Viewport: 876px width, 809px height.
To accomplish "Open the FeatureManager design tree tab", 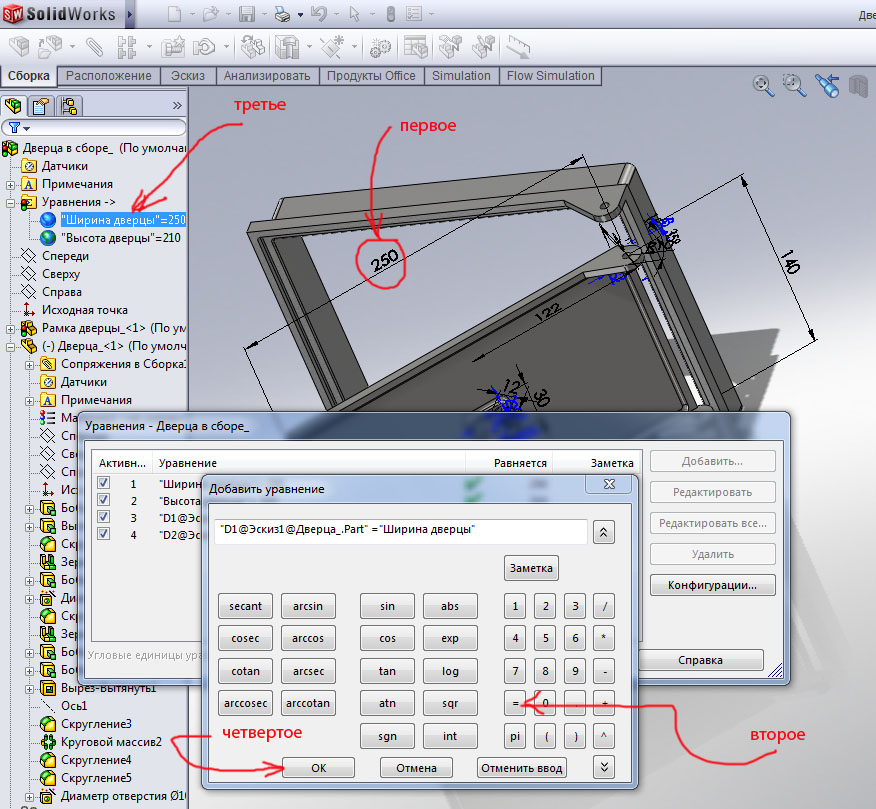I will [14, 106].
